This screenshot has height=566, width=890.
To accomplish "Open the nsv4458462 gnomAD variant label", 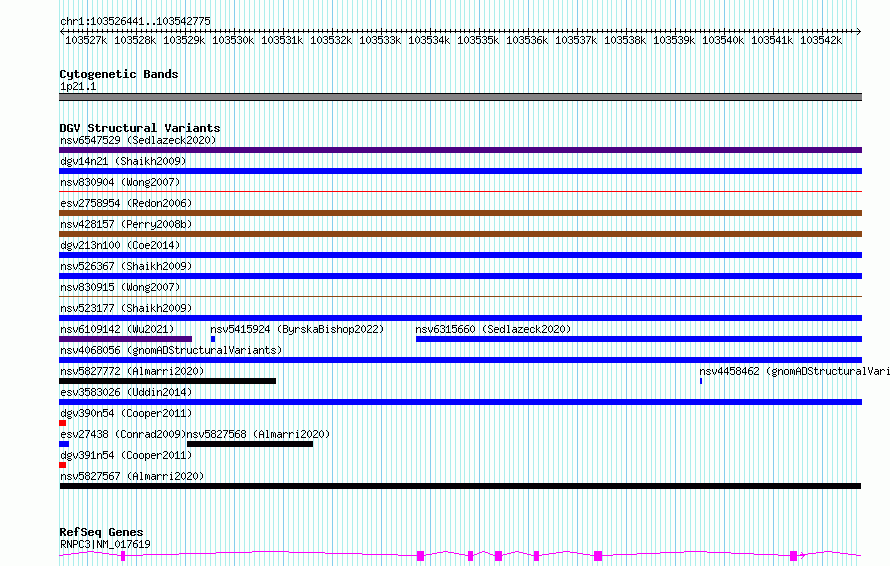I will [x=794, y=371].
